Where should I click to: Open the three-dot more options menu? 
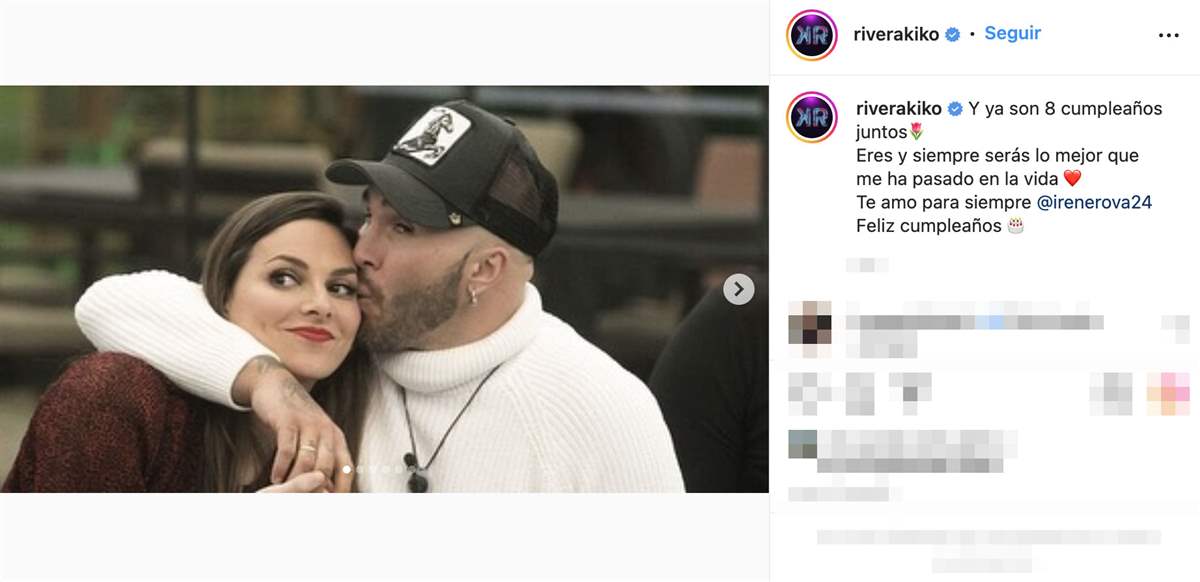click(1168, 35)
